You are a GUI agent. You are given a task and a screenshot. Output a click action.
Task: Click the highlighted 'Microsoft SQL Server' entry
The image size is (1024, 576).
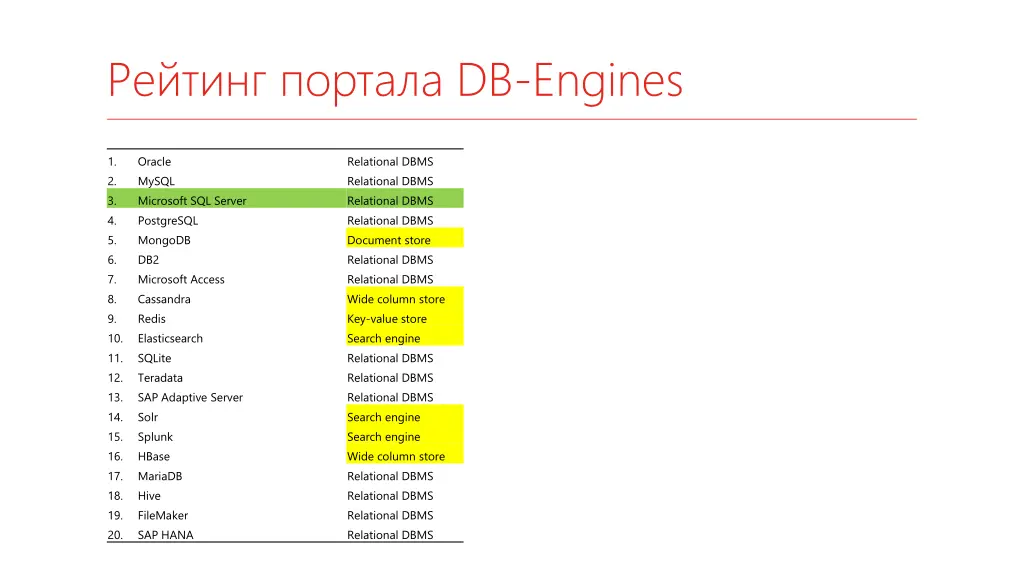(192, 201)
